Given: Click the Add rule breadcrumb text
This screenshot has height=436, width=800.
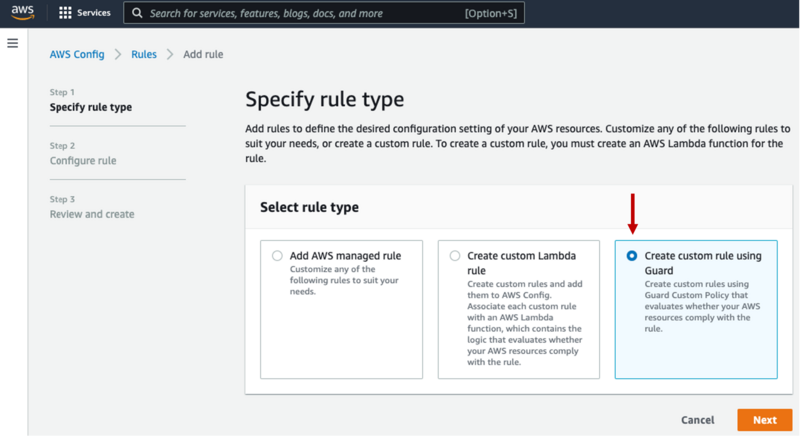Looking at the screenshot, I should [203, 54].
